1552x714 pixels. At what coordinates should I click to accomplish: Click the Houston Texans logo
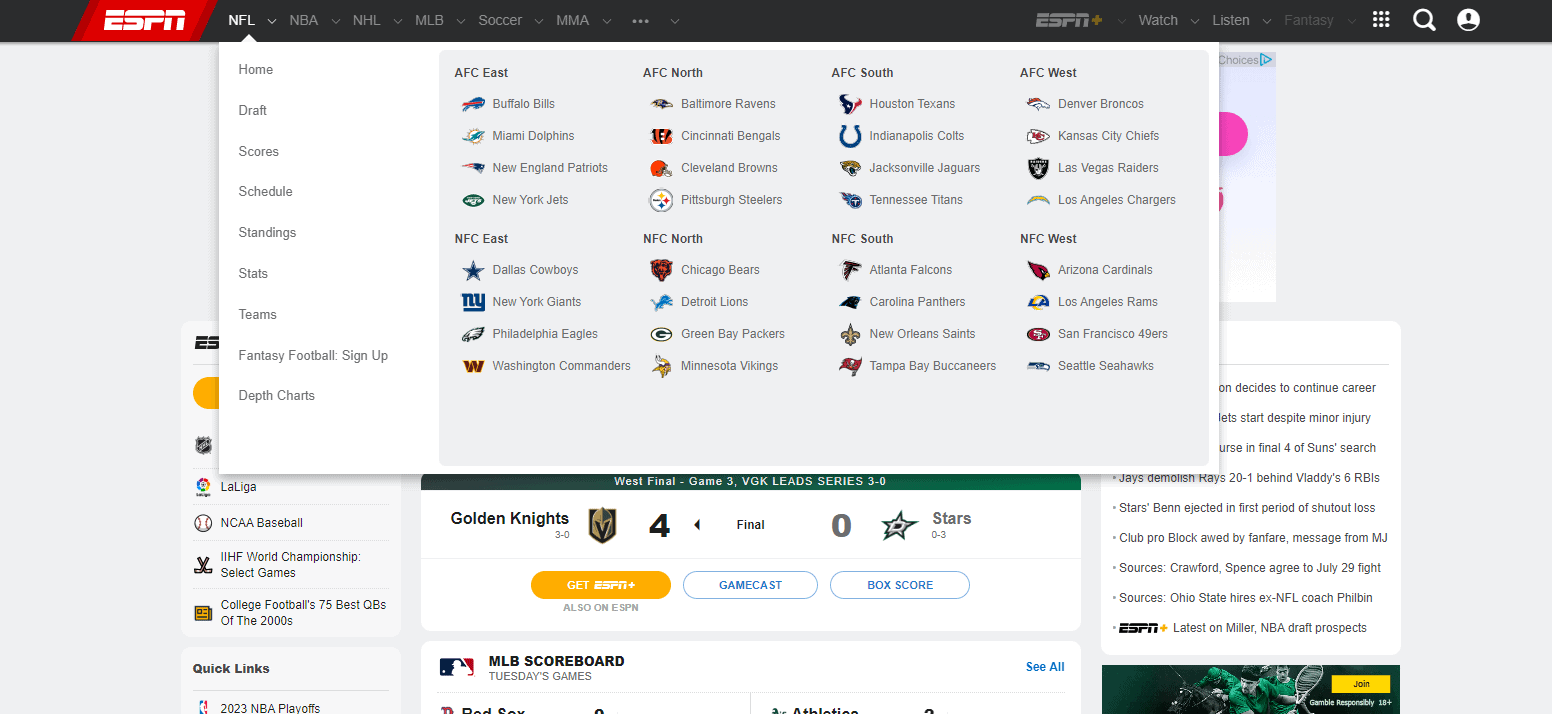(x=850, y=104)
